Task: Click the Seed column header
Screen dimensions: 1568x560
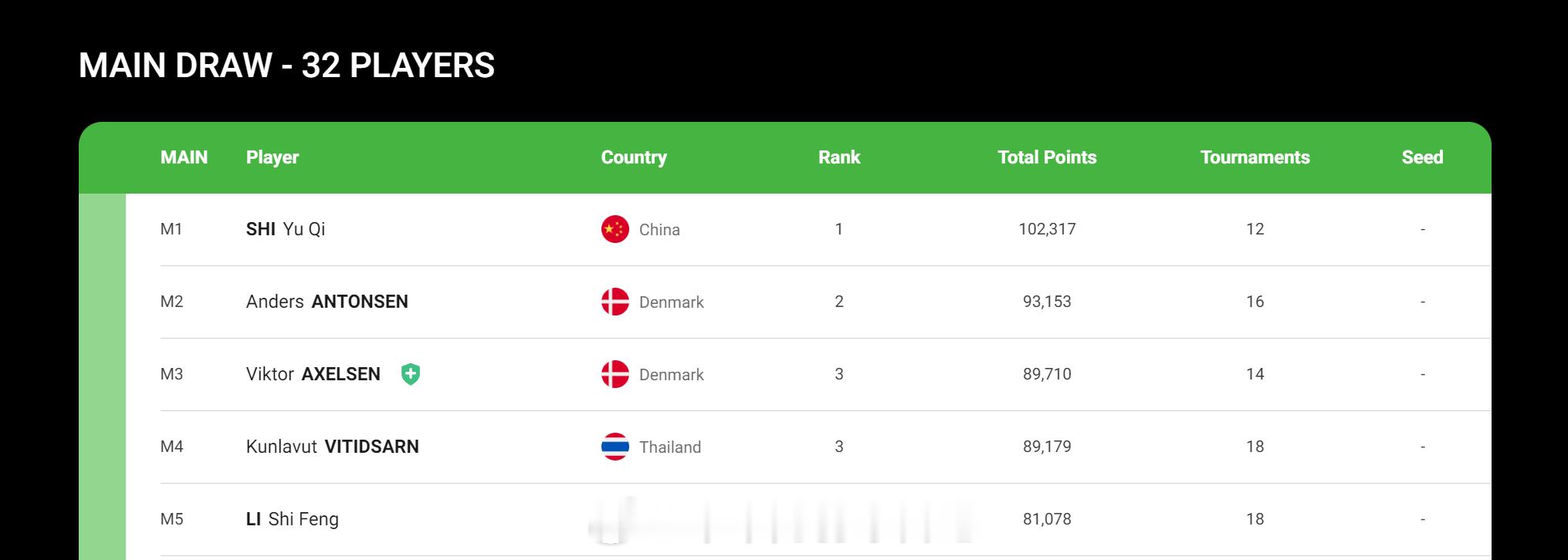Action: tap(1422, 157)
